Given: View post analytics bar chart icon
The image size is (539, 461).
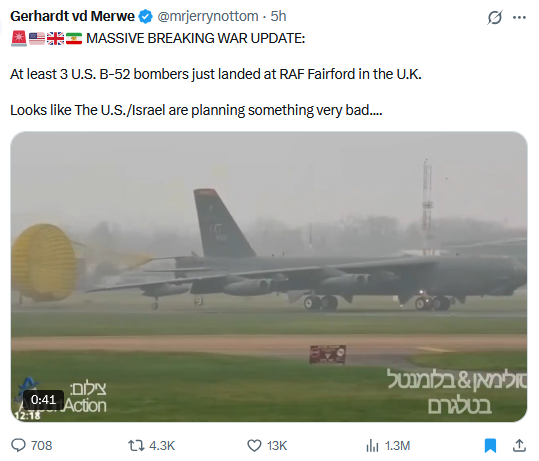Looking at the screenshot, I should coord(372,446).
